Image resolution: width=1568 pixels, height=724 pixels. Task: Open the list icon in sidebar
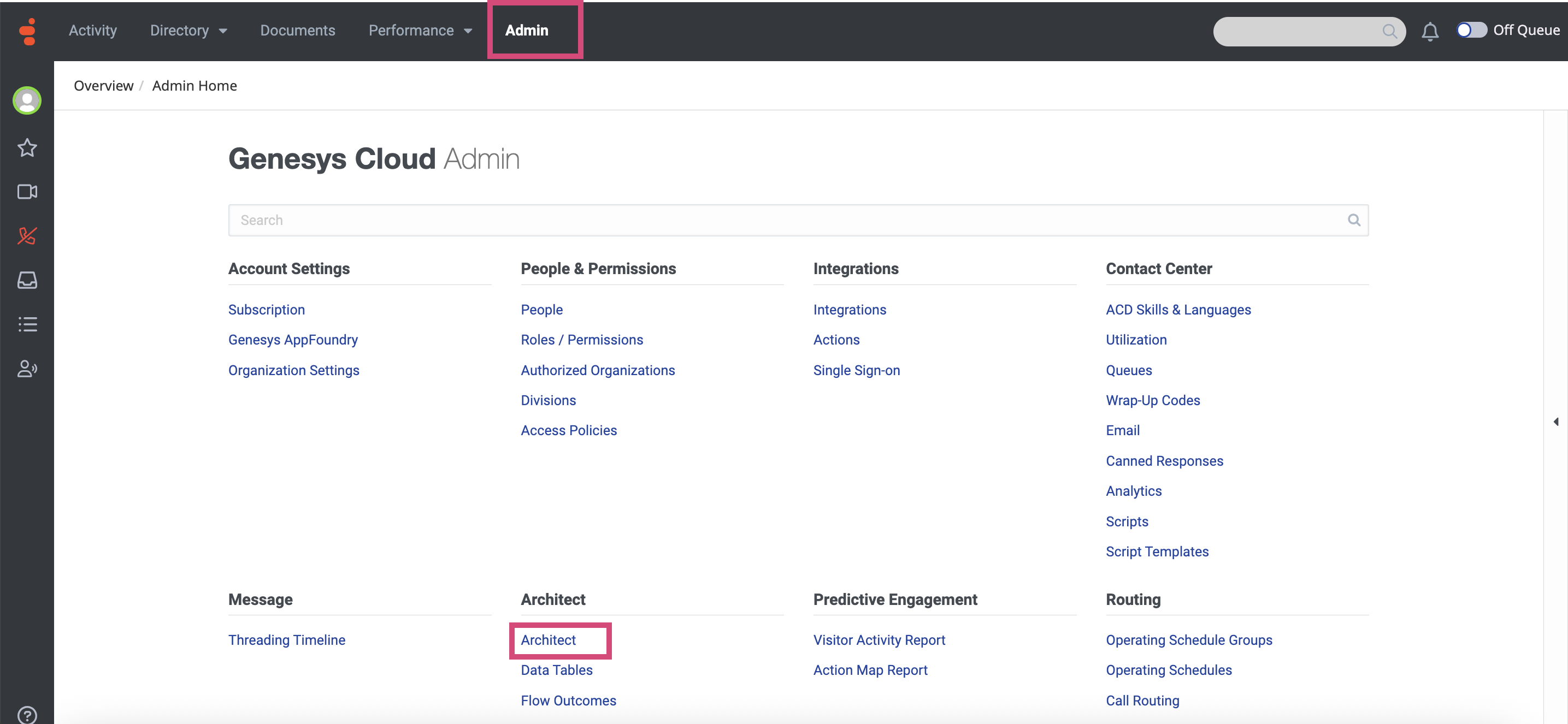pos(27,324)
